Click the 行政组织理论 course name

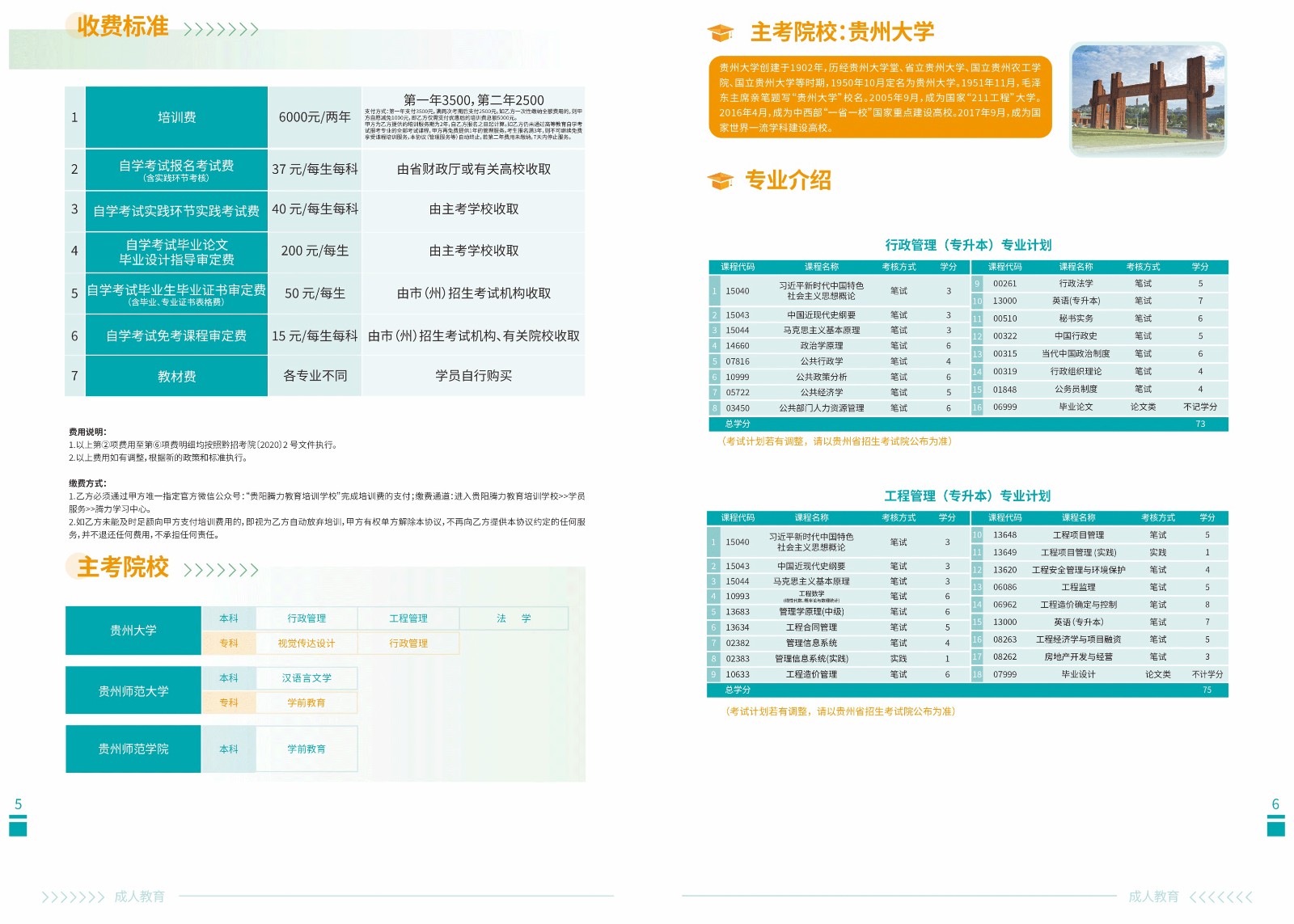[1076, 372]
